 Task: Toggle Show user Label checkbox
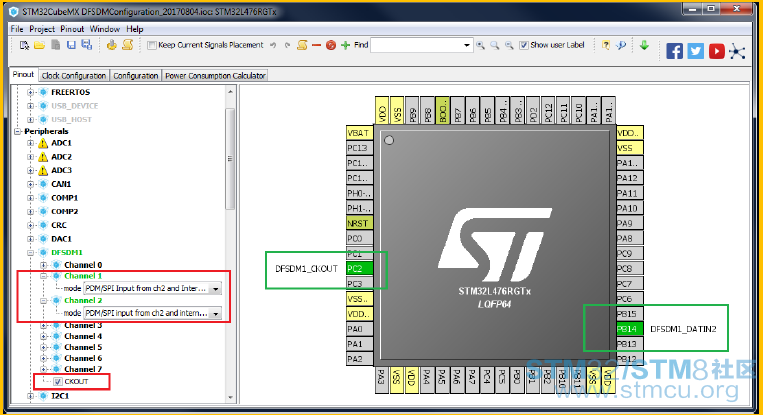(524, 45)
